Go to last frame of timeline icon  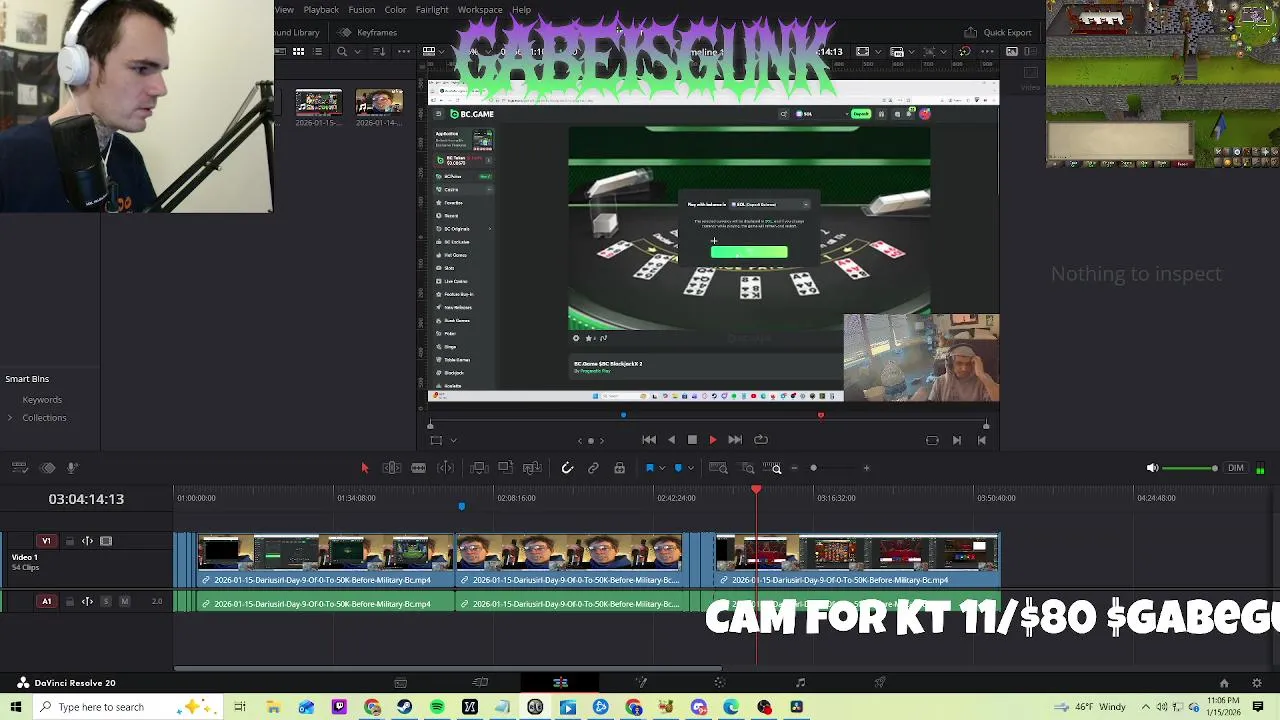click(x=982, y=440)
